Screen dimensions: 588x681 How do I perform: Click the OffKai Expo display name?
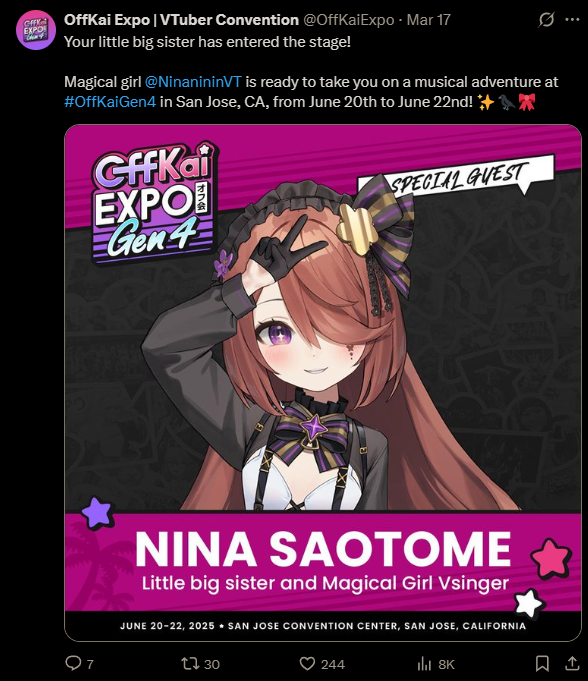click(x=182, y=20)
